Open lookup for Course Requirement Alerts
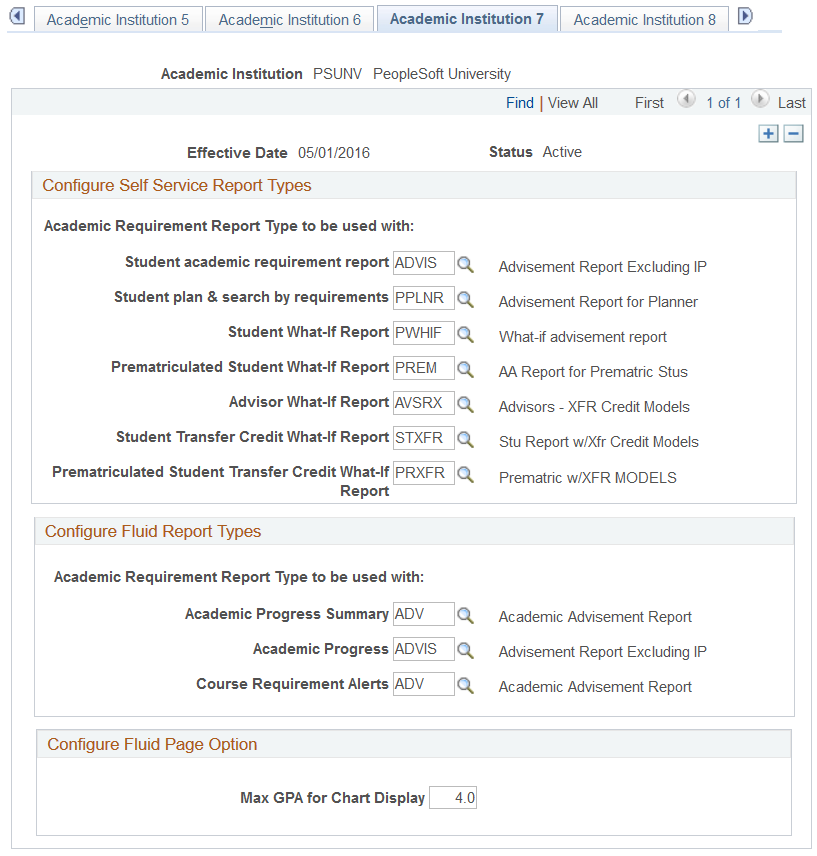This screenshot has width=817, height=856. [465, 684]
